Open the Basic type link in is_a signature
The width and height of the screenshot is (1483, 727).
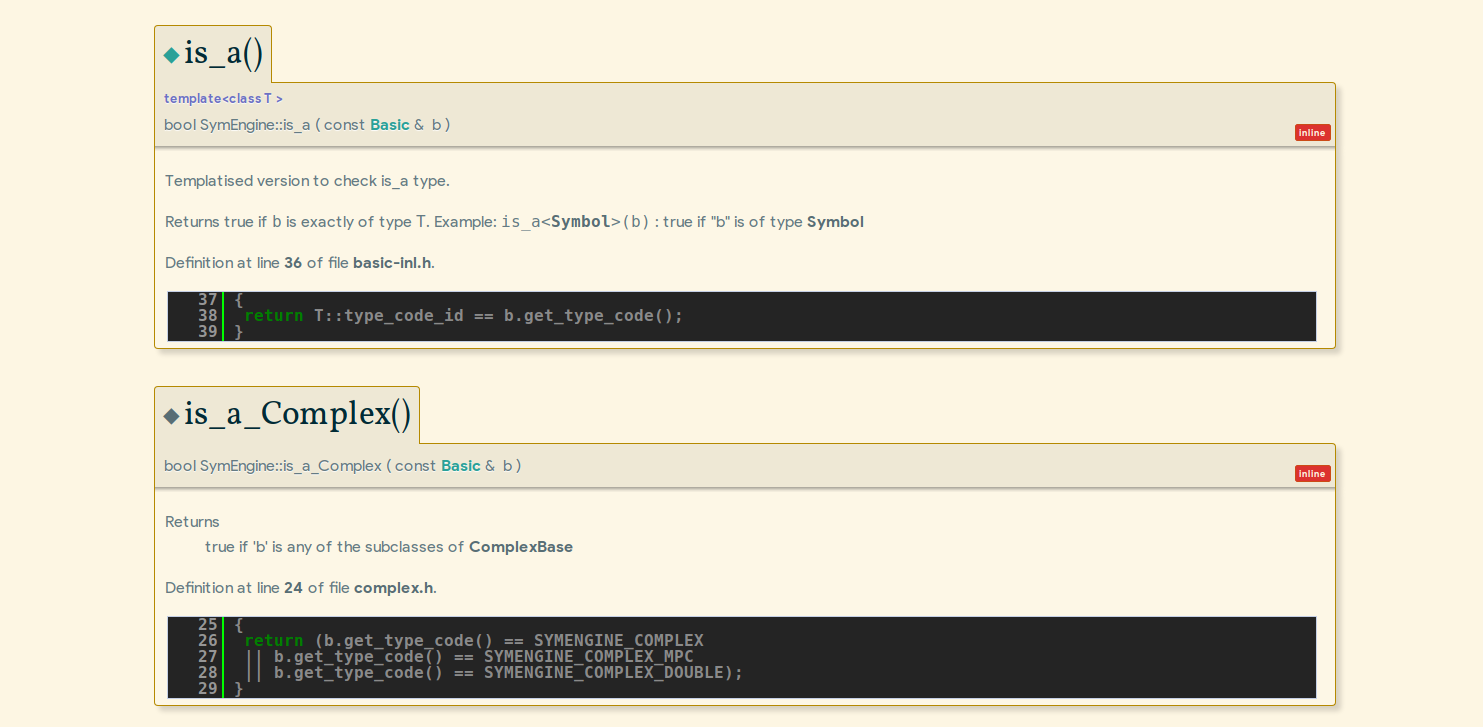point(389,125)
